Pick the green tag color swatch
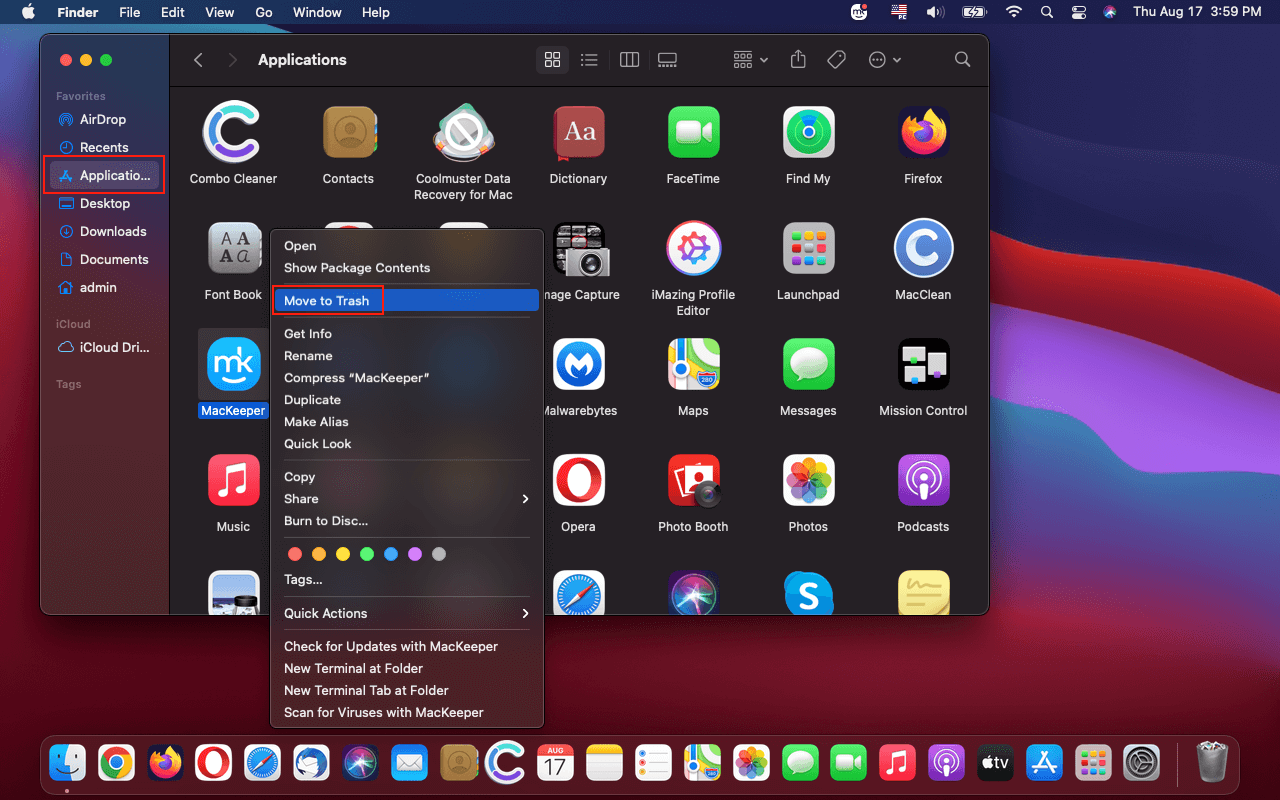Image resolution: width=1280 pixels, height=800 pixels. (367, 553)
